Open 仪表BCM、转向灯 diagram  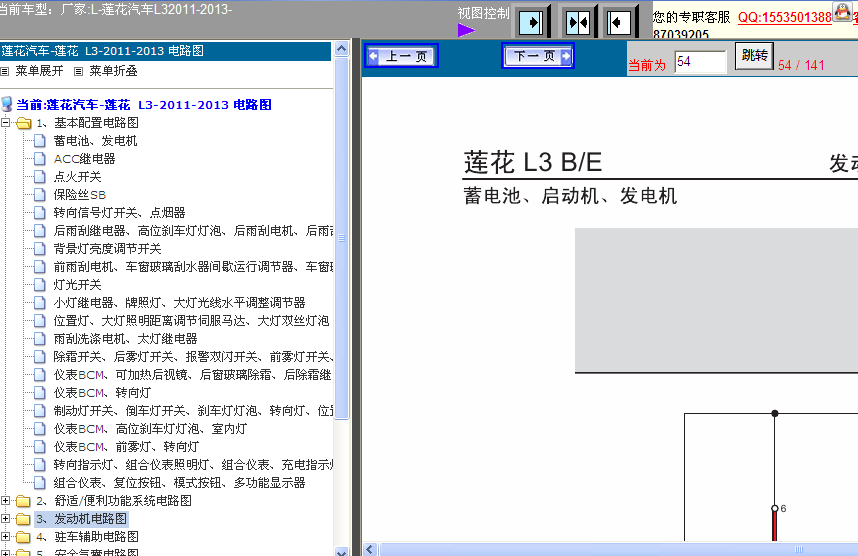pyautogui.click(x=102, y=393)
